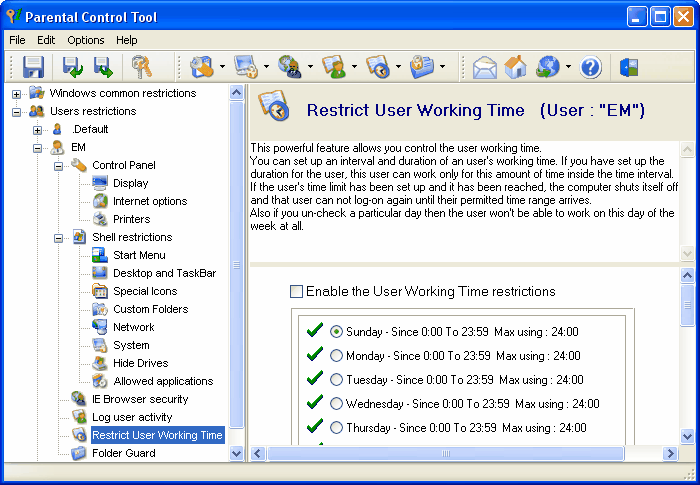Click the Folder Guard tree icon
700x485 pixels.
tap(79, 453)
